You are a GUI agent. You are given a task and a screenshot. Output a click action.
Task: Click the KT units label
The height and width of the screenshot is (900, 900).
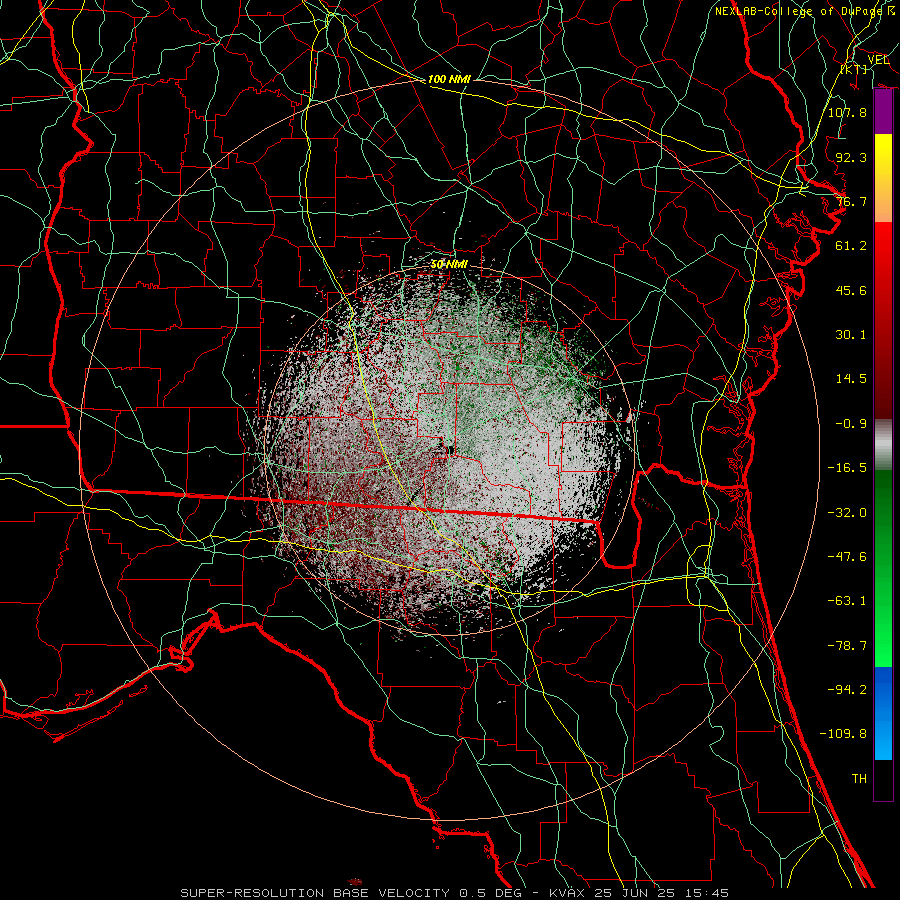pyautogui.click(x=854, y=69)
